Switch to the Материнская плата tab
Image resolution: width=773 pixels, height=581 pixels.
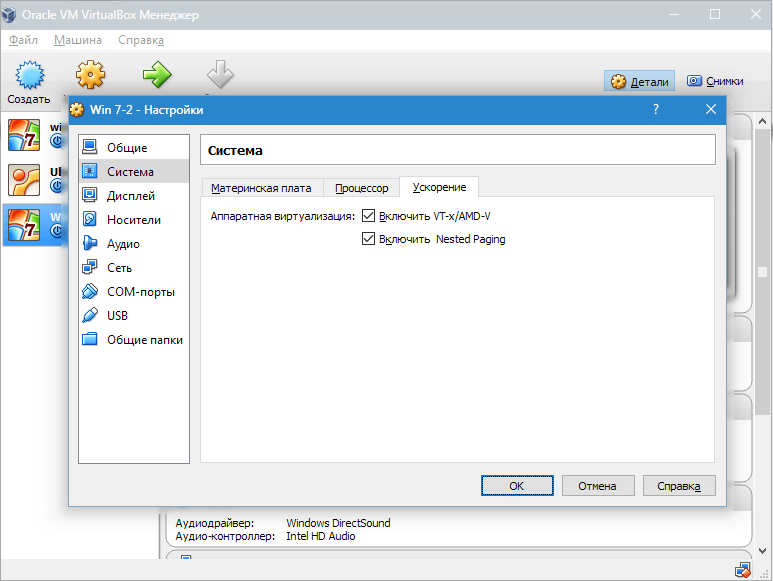coord(261,188)
